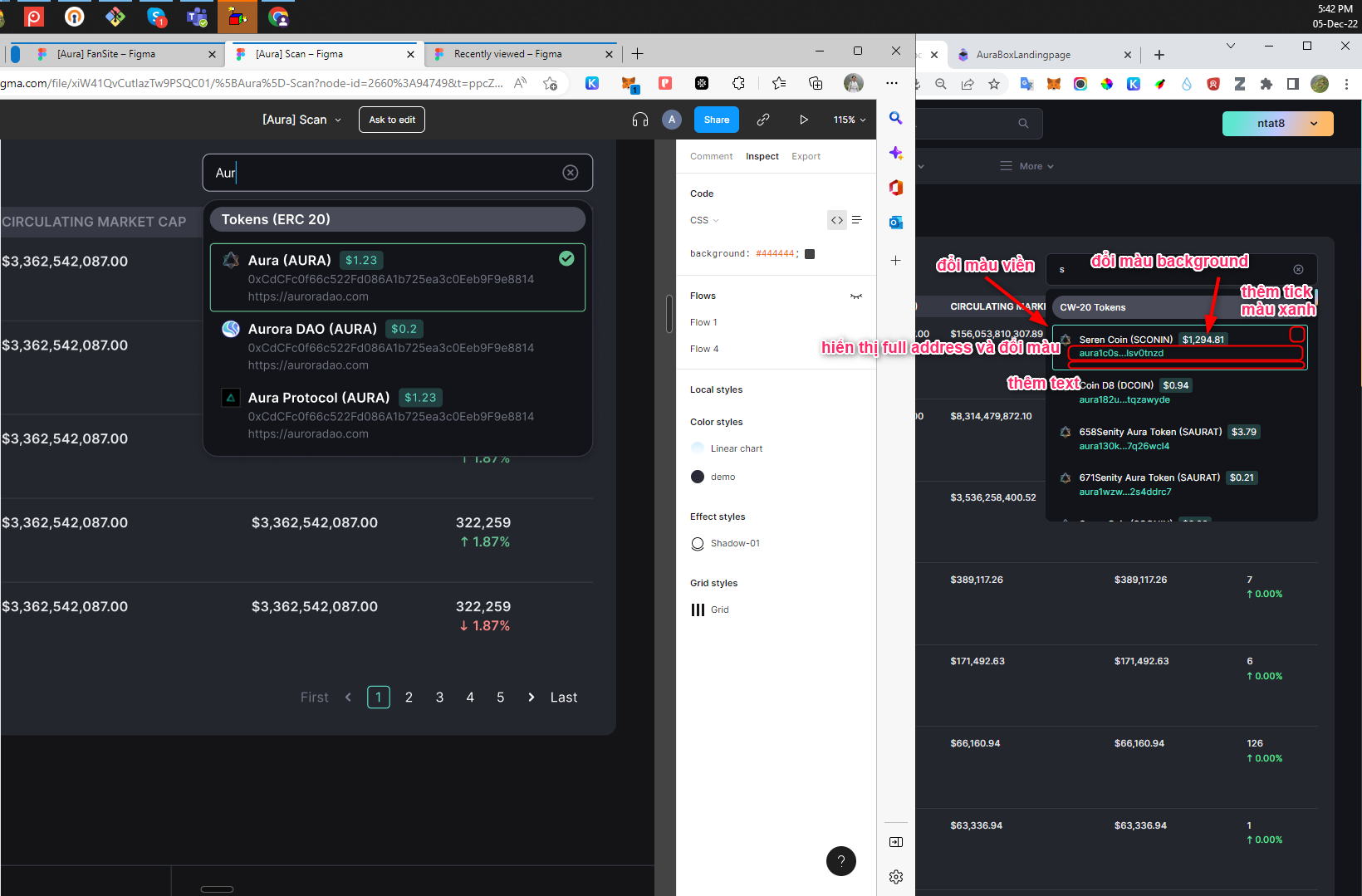Open Microsoft Teams from the taskbar
Screen dimensions: 1362x896
tap(198, 16)
